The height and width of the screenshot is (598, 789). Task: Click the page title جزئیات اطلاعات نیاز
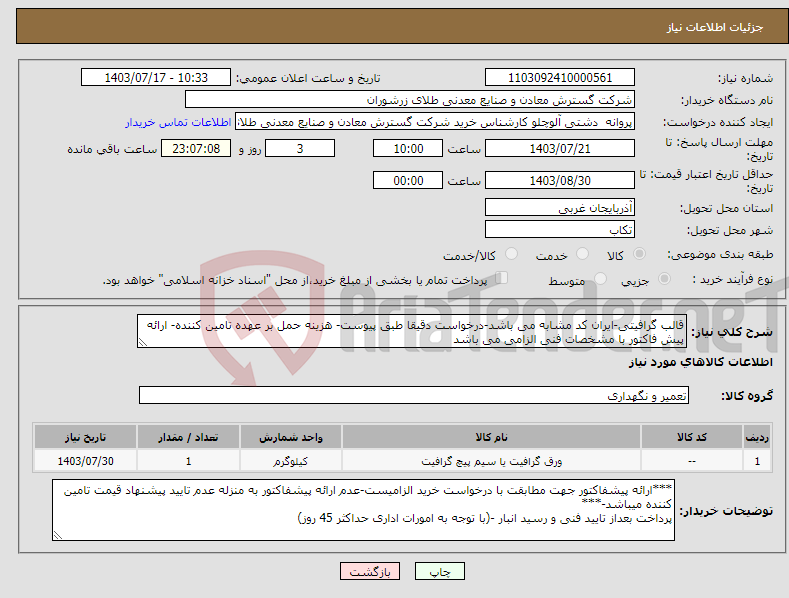point(715,27)
